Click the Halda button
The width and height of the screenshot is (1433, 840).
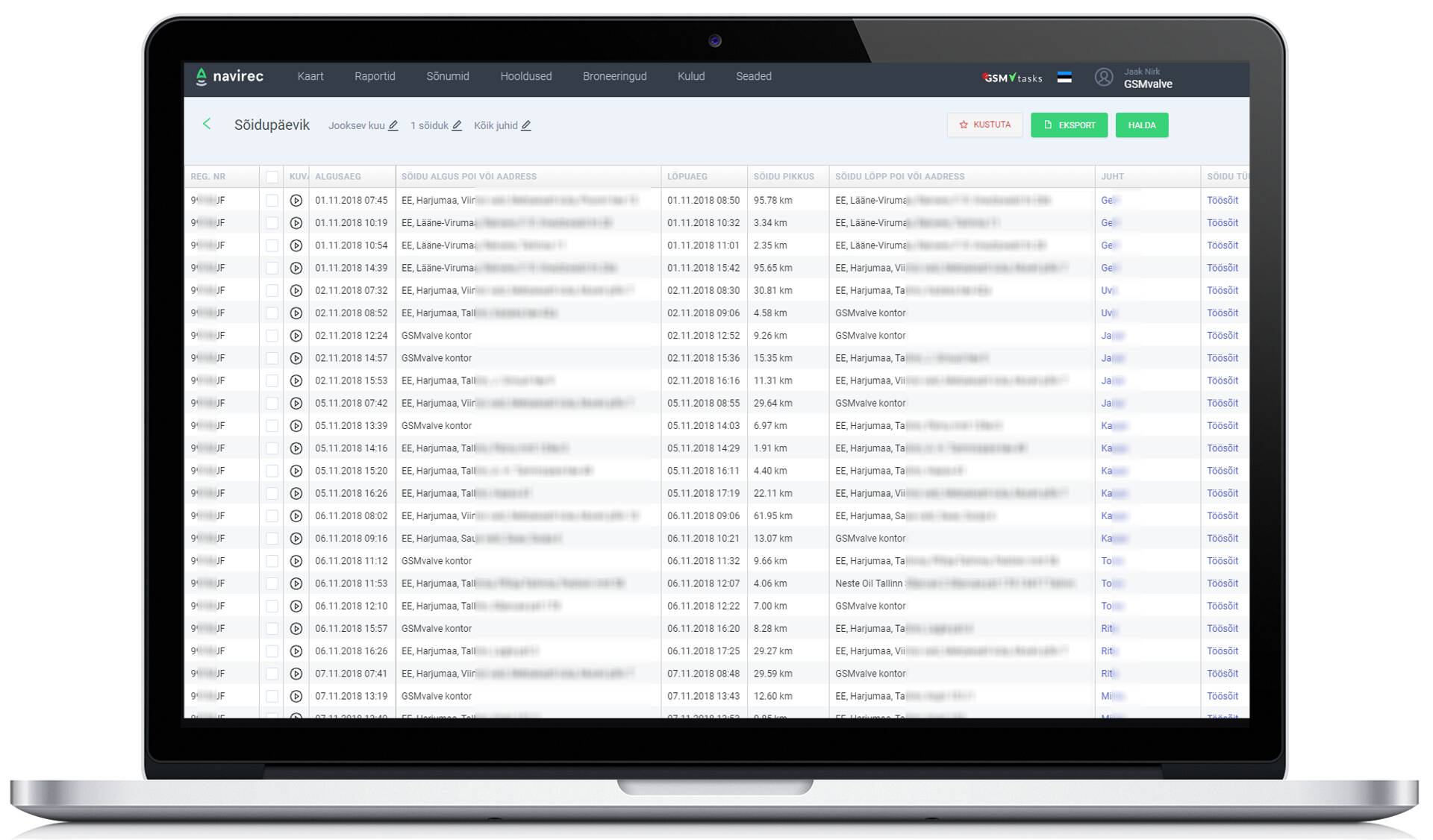tap(1141, 125)
